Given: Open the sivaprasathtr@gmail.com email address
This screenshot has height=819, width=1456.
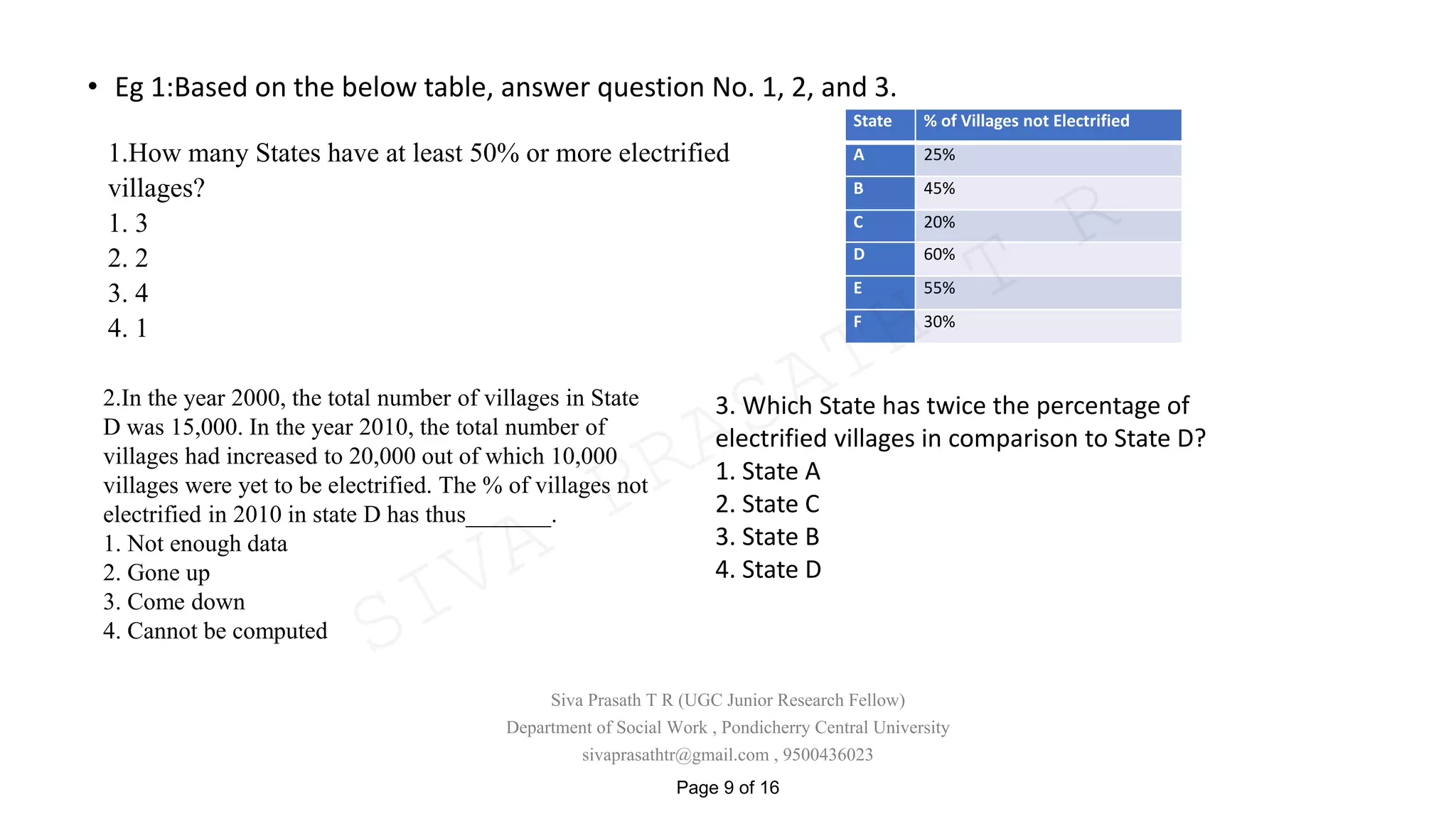Looking at the screenshot, I should pos(675,755).
